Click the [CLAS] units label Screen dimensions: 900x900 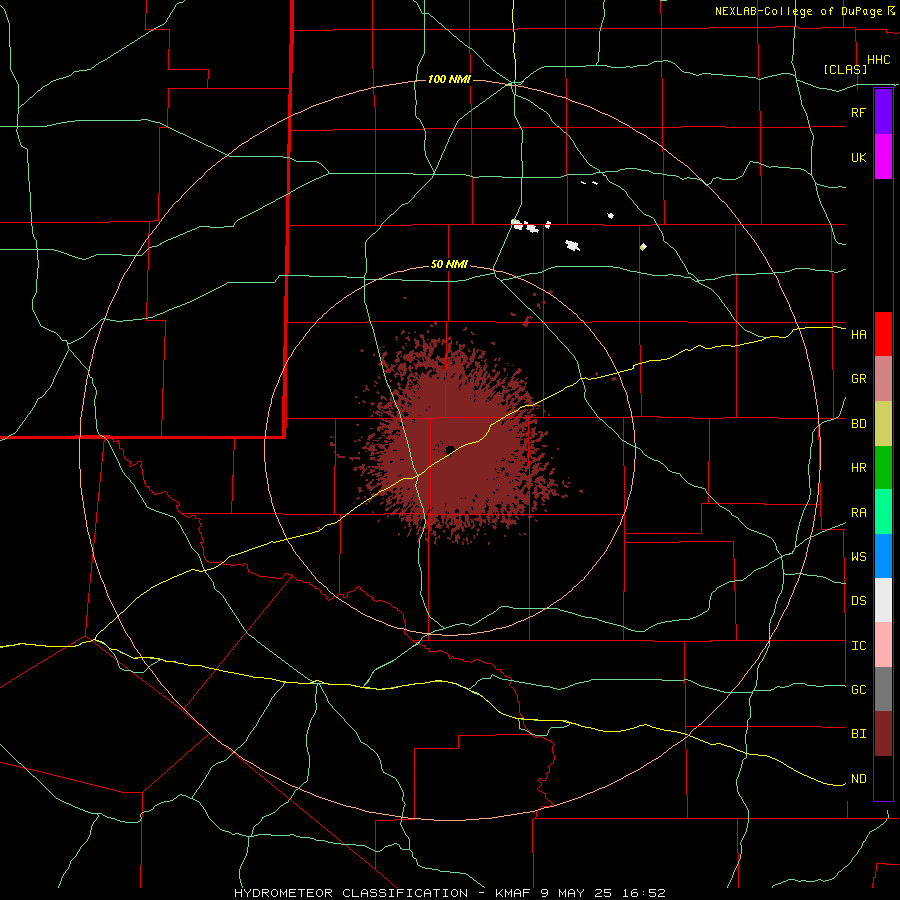pos(845,69)
